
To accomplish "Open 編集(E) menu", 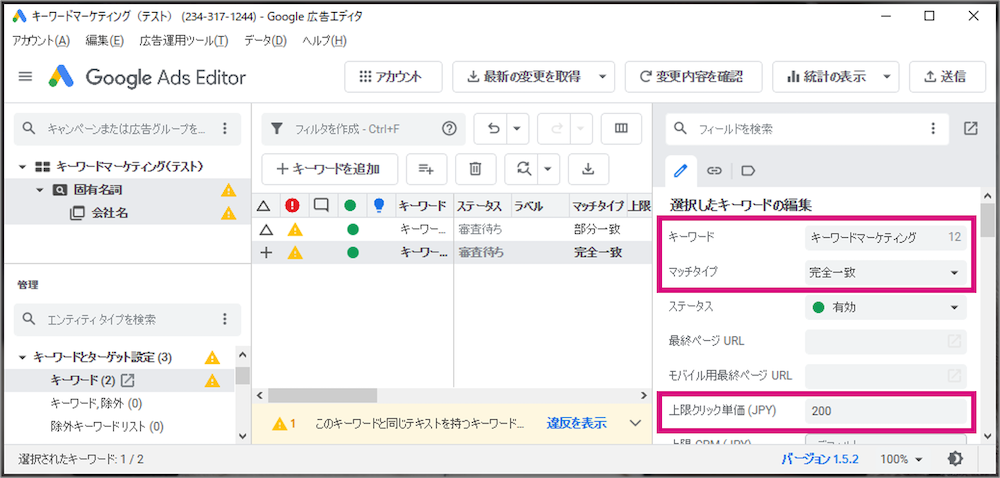I will (x=104, y=41).
